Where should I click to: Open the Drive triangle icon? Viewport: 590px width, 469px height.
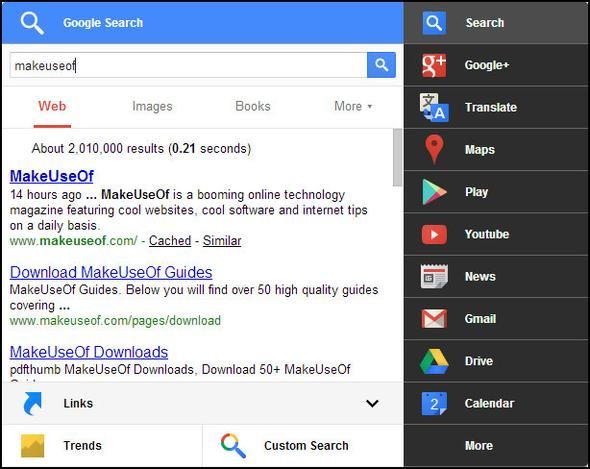tap(434, 361)
